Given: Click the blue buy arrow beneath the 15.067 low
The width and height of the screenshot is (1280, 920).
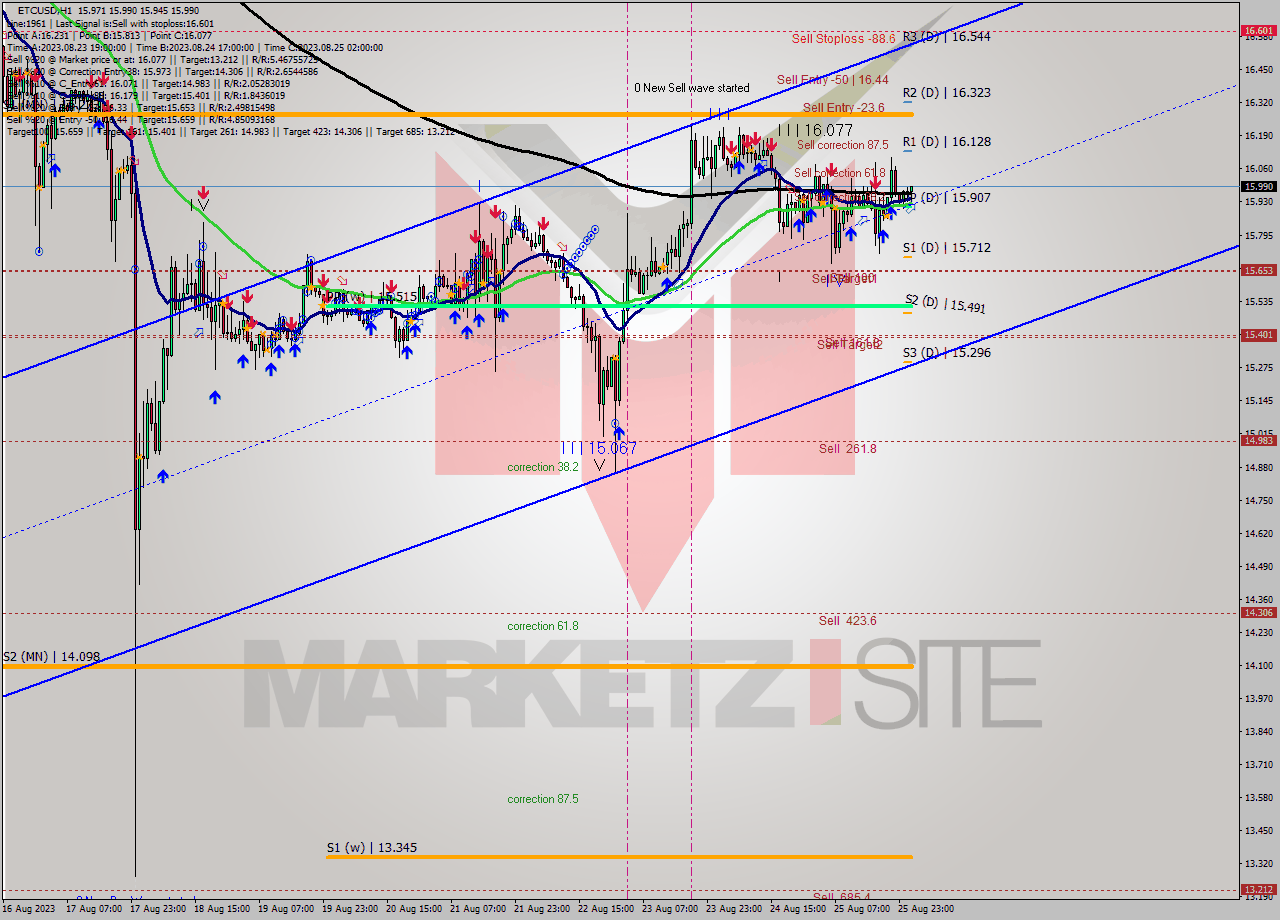Looking at the screenshot, I should tap(619, 433).
